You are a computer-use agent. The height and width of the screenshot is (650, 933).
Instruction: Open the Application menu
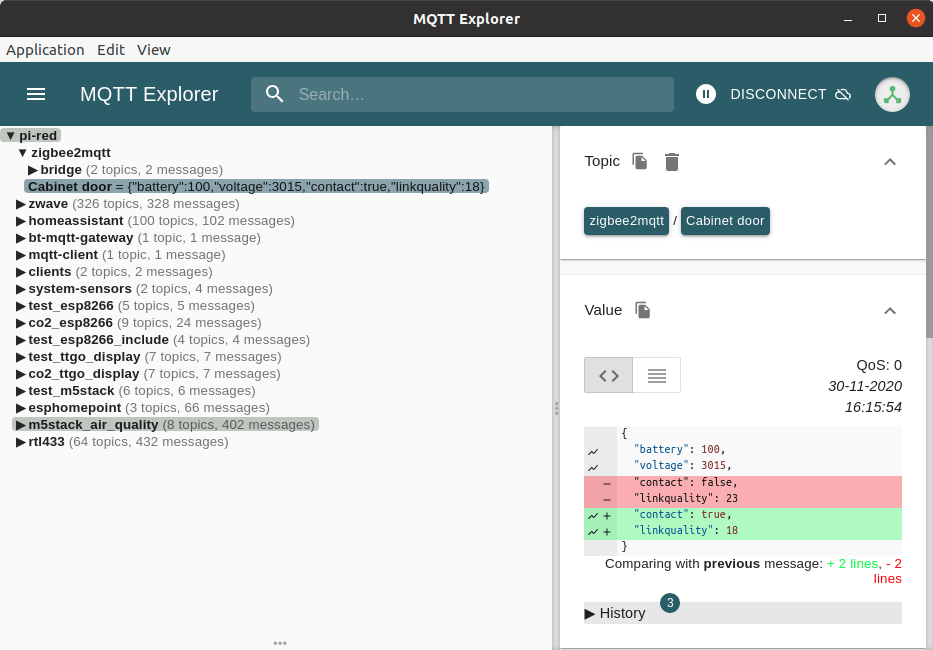[x=45, y=50]
